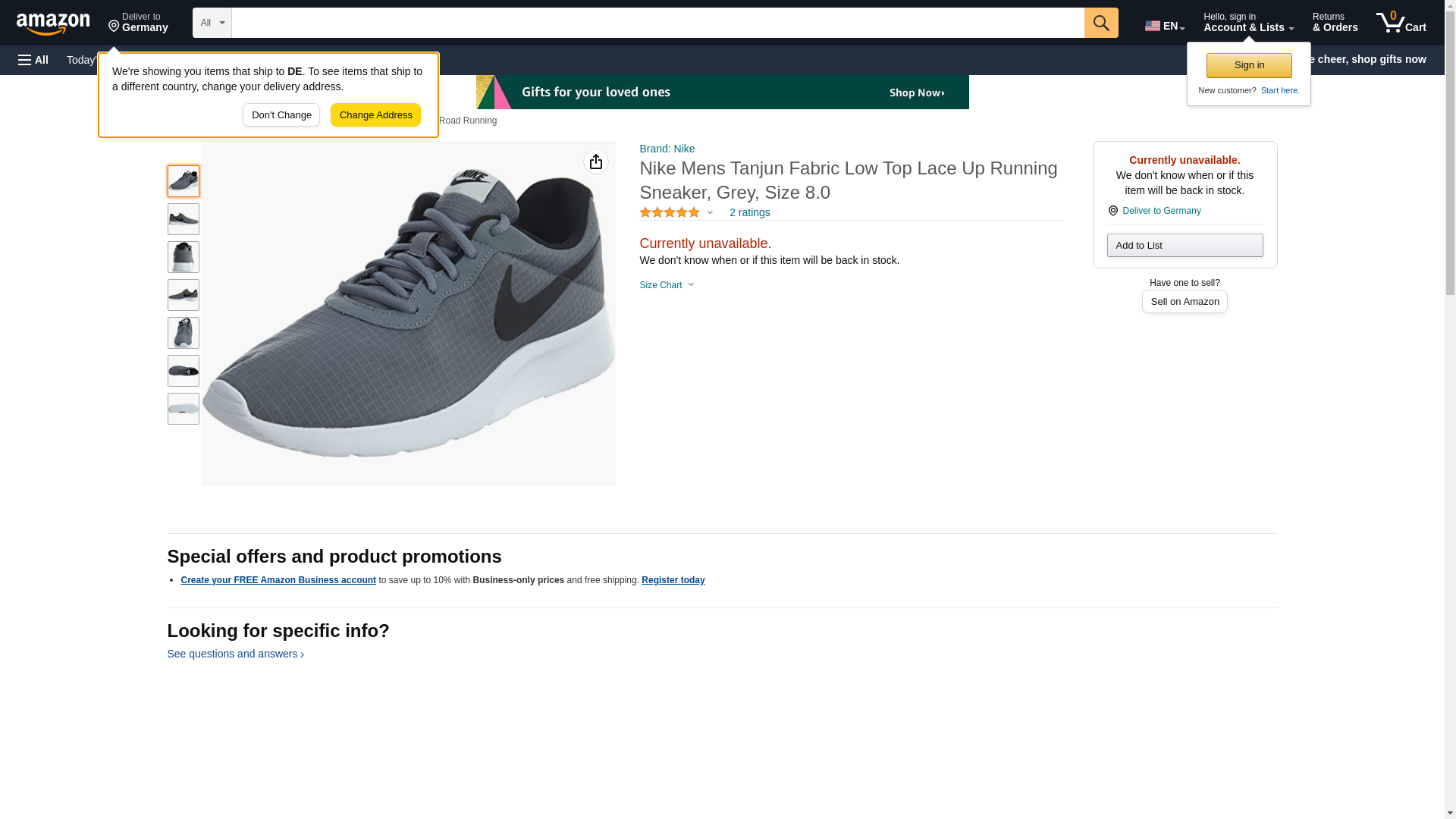
Task: Open the All hamburger menu
Action: tap(33, 60)
